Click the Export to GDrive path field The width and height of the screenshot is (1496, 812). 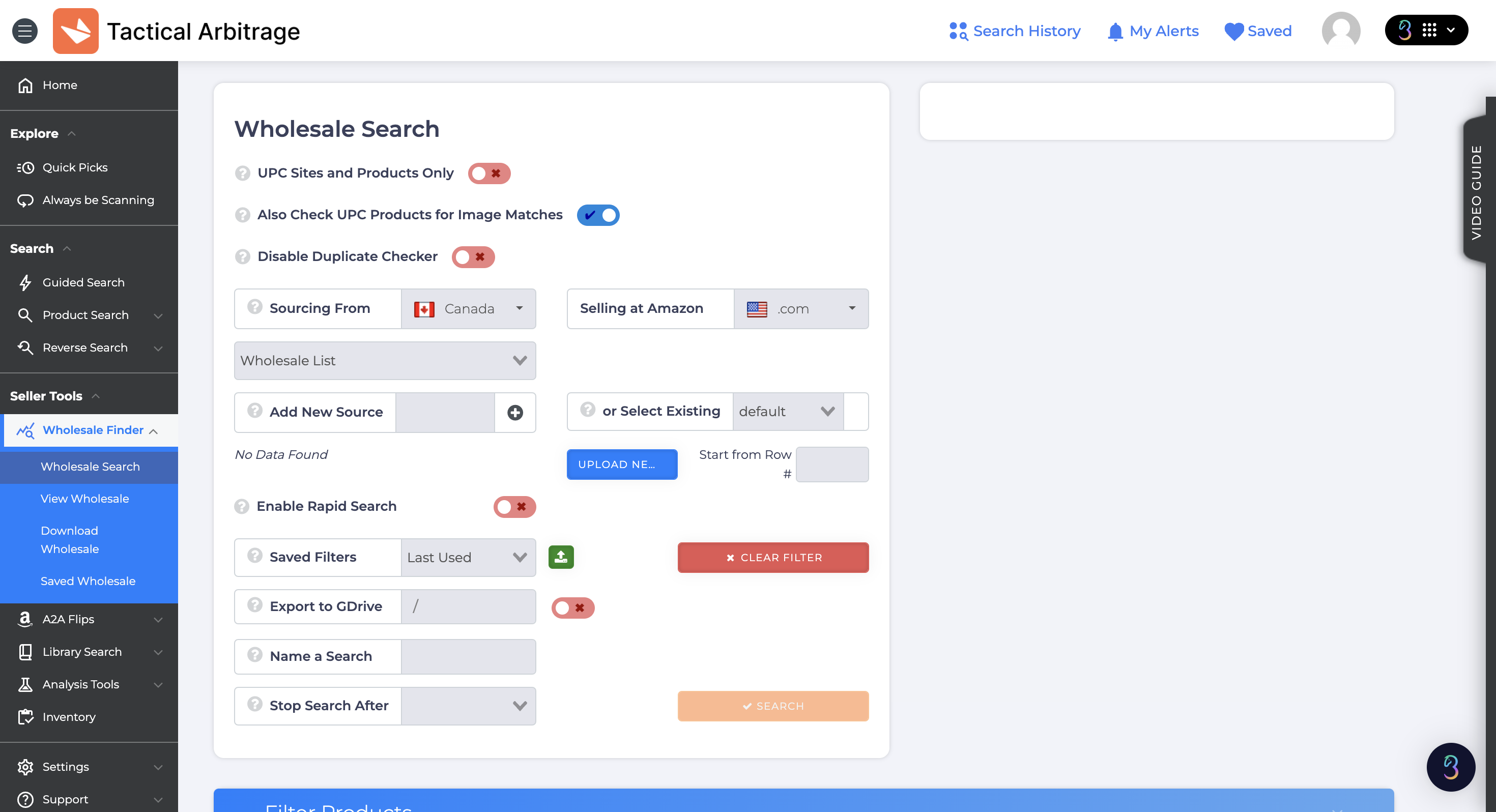pos(469,607)
